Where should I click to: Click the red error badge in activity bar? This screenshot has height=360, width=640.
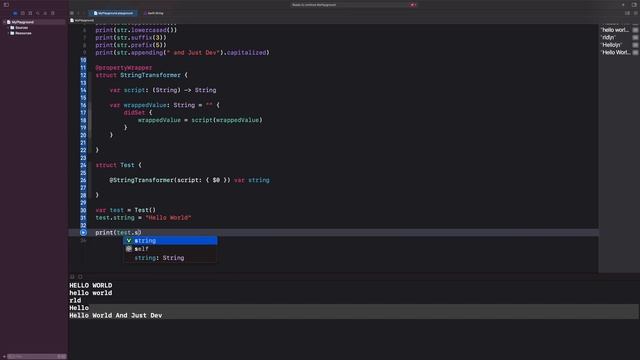(413, 5)
